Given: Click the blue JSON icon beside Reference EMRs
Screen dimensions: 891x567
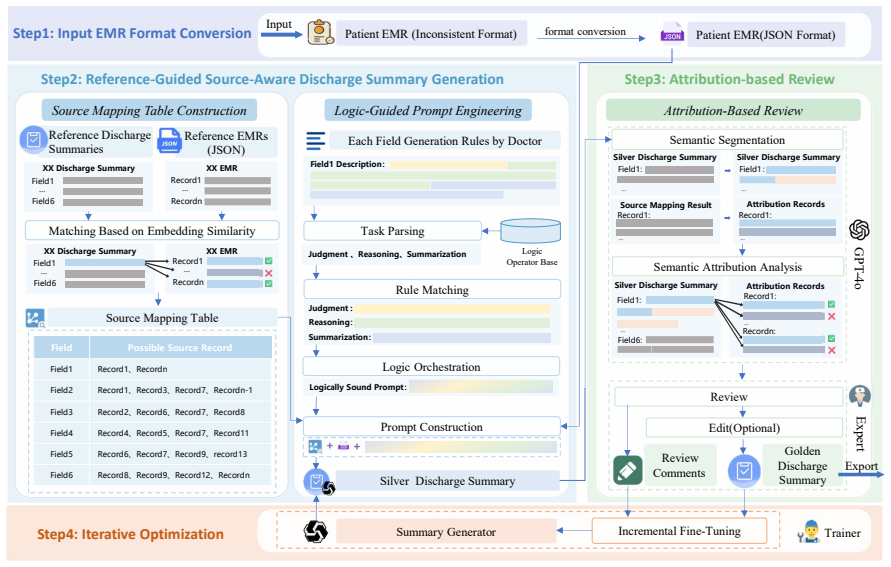Looking at the screenshot, I should [169, 141].
